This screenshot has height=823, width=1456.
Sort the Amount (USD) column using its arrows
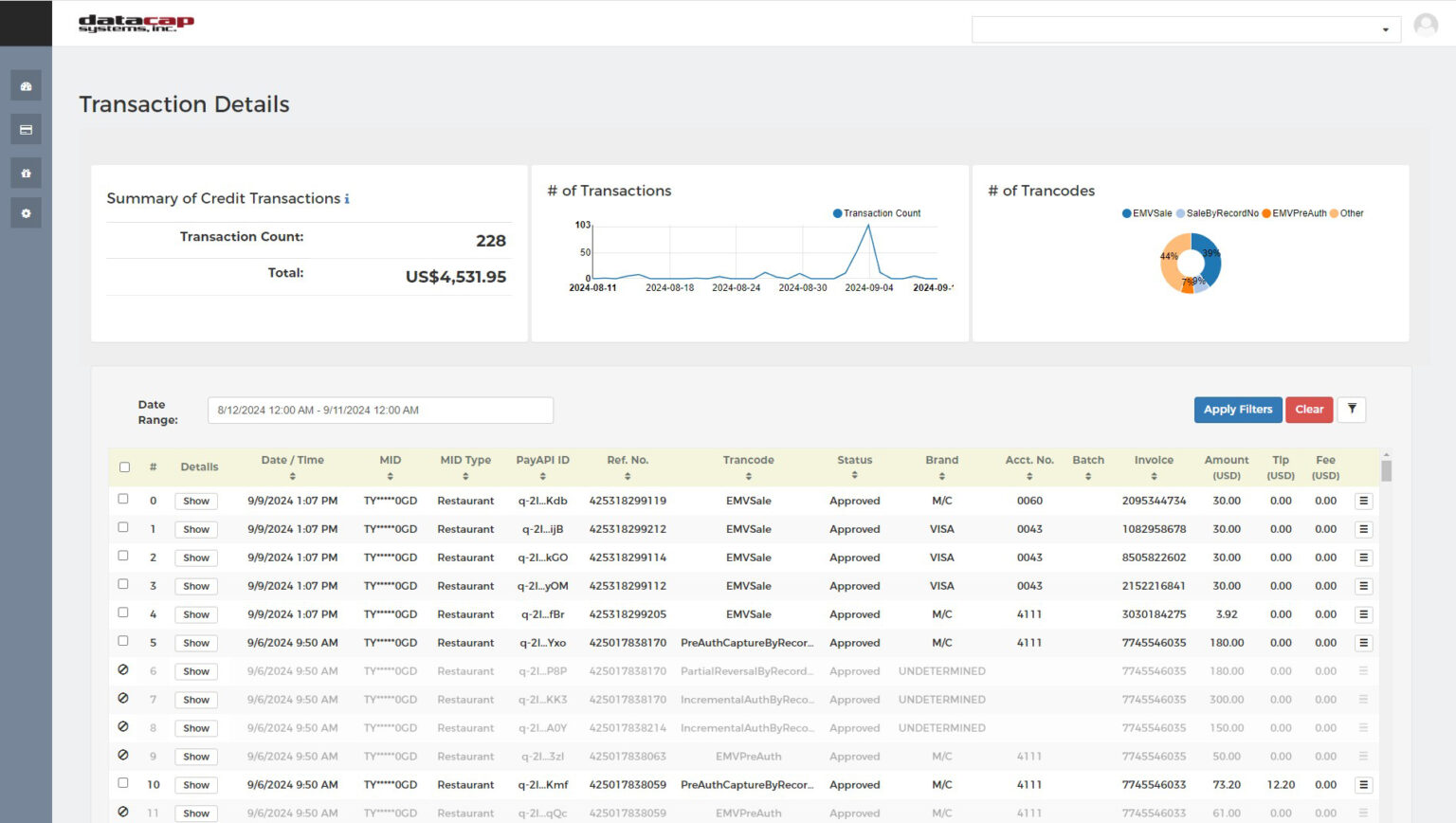[1227, 467]
